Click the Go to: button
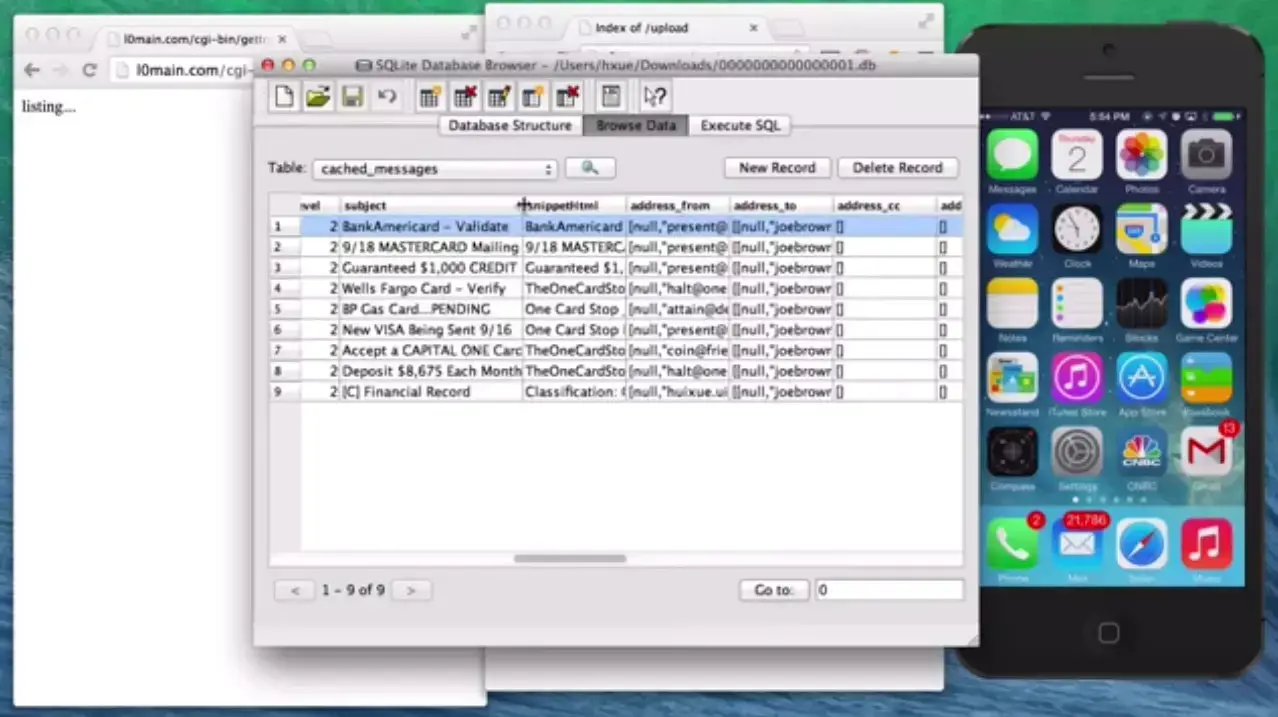 coord(773,590)
